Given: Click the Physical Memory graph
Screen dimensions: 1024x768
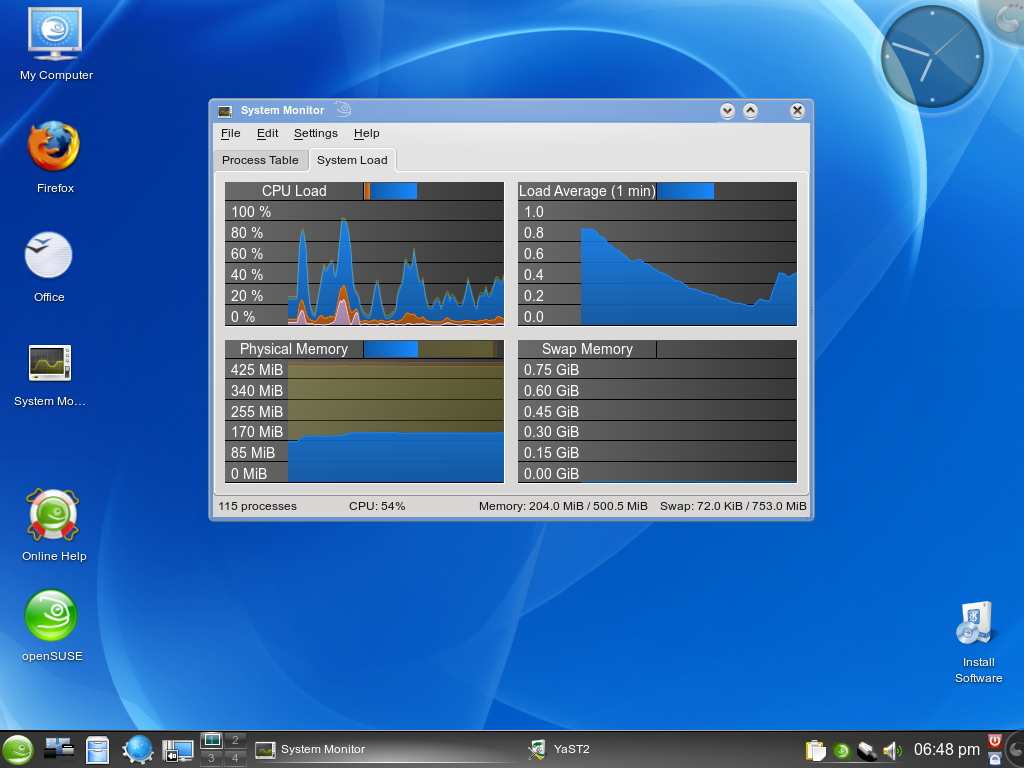Looking at the screenshot, I should coord(364,411).
